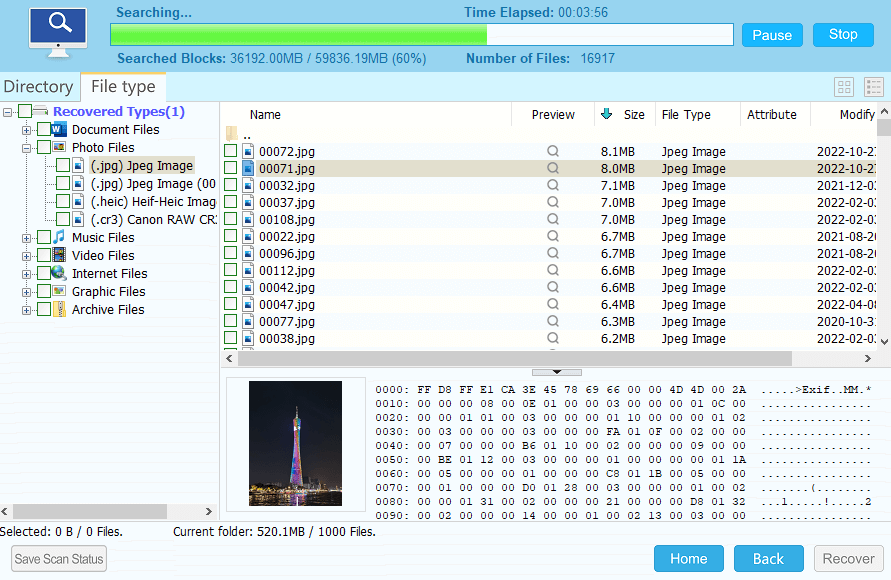Click the Archive Files zip icon
The image size is (891, 580).
pyautogui.click(x=59, y=310)
